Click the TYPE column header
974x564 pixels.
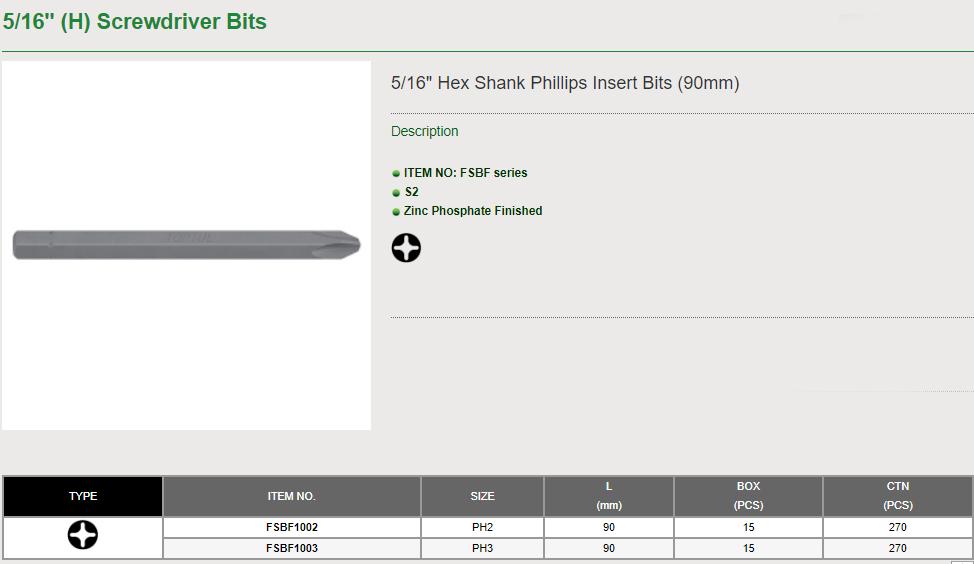pyautogui.click(x=83, y=496)
